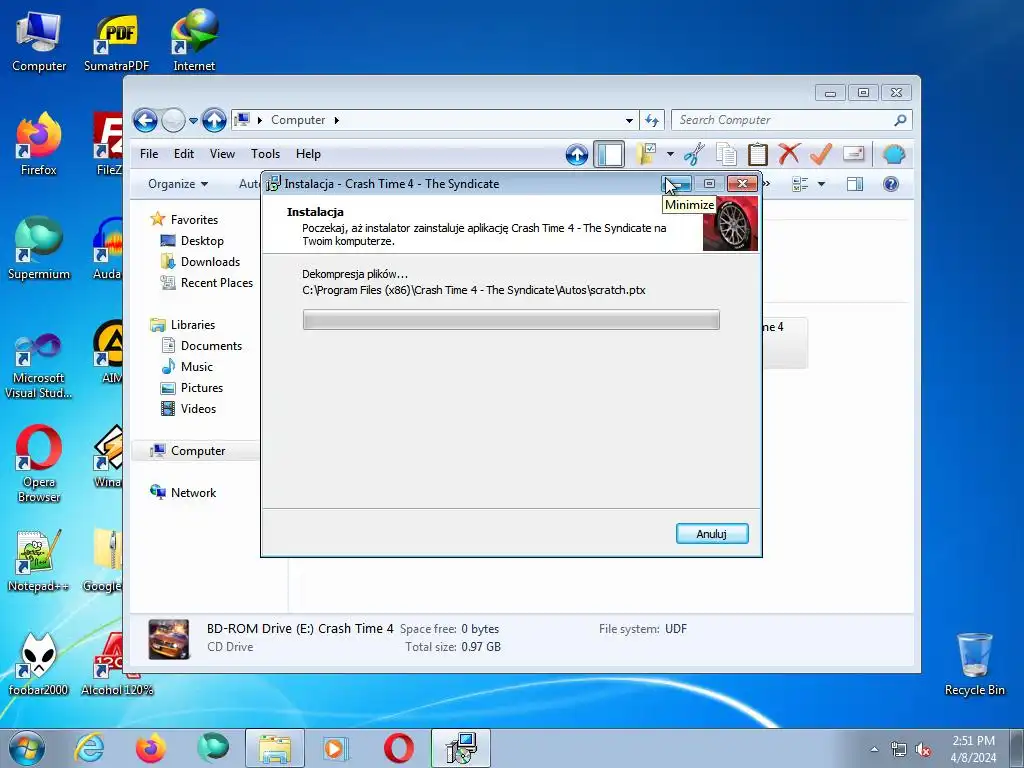Open the Help menu
The image size is (1024, 768).
click(x=308, y=154)
